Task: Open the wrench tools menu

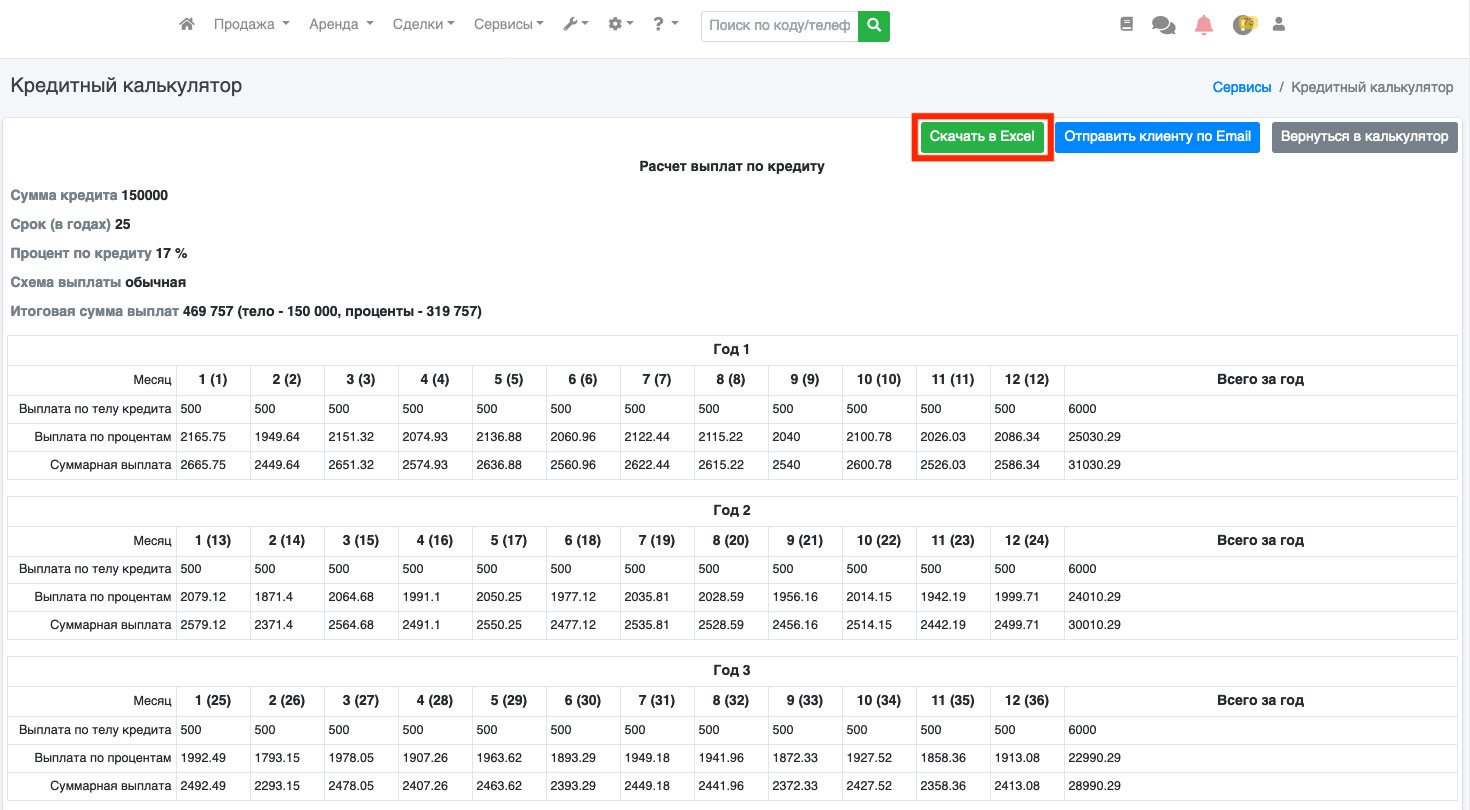Action: click(x=575, y=25)
